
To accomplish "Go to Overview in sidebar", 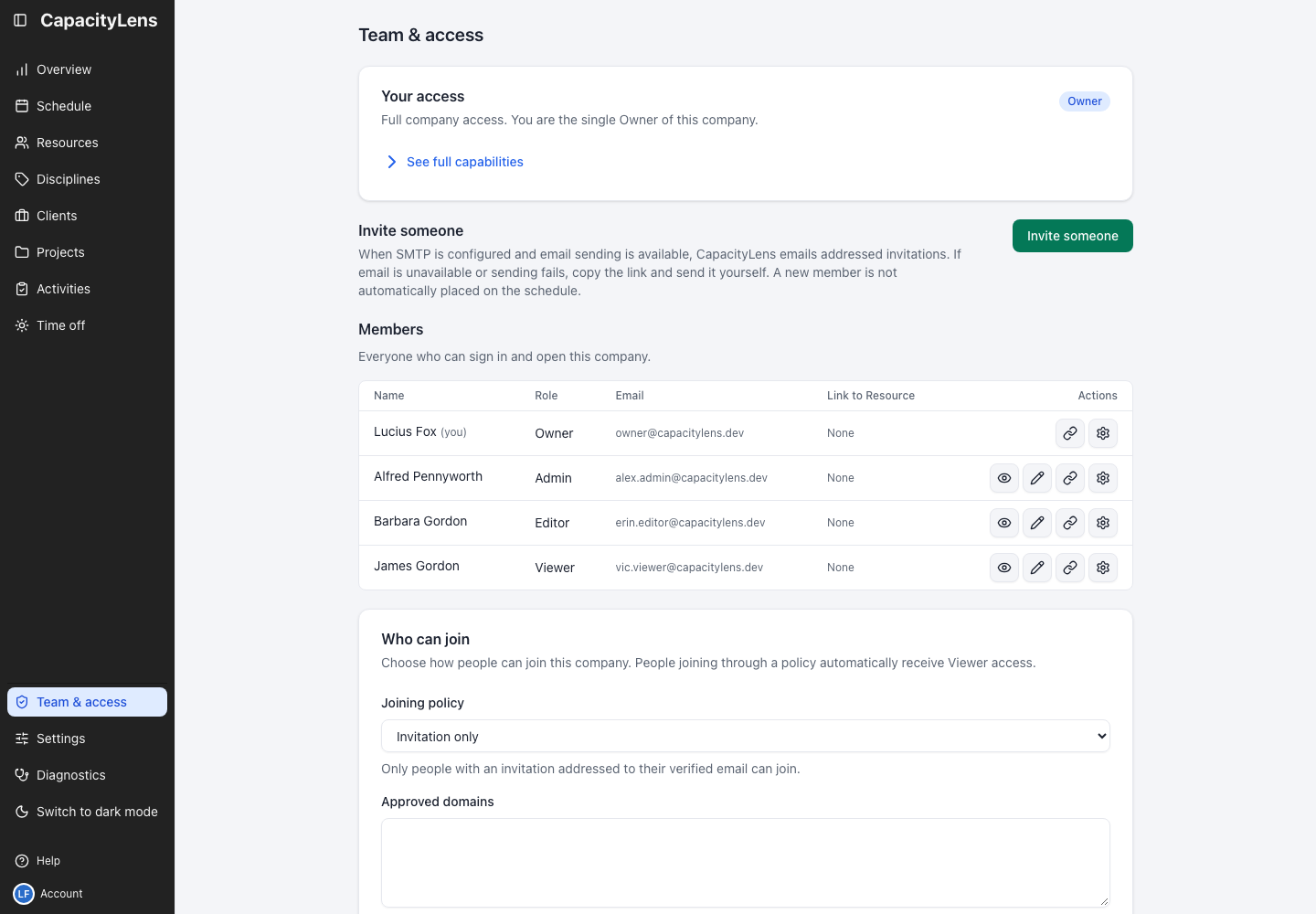I will (x=87, y=69).
